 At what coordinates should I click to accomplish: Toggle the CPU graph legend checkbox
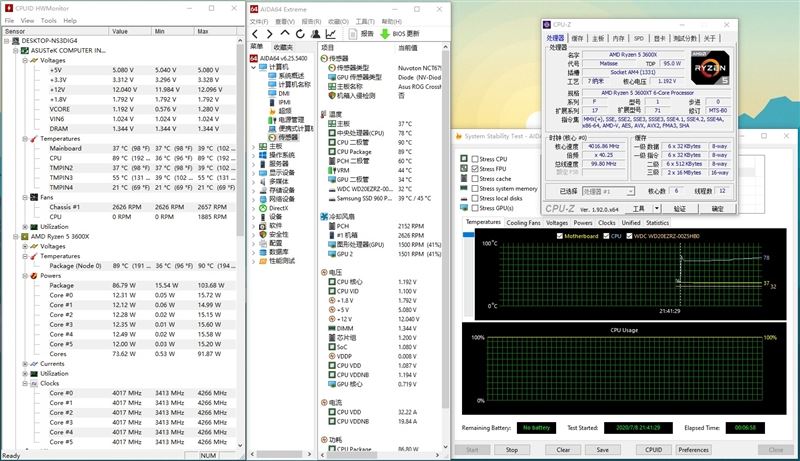tap(606, 236)
